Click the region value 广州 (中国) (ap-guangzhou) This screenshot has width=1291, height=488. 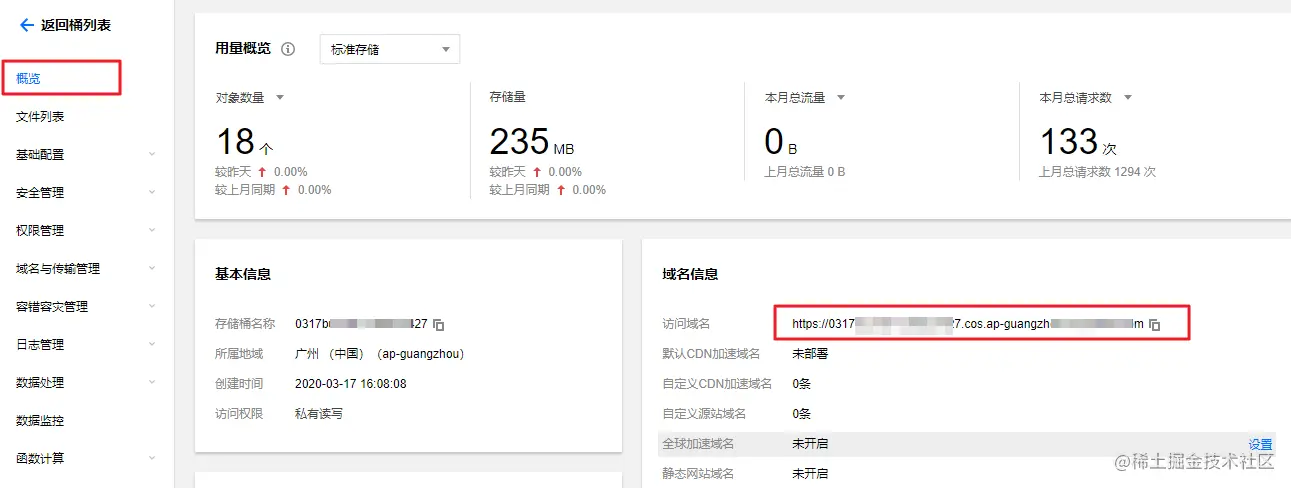pos(380,354)
